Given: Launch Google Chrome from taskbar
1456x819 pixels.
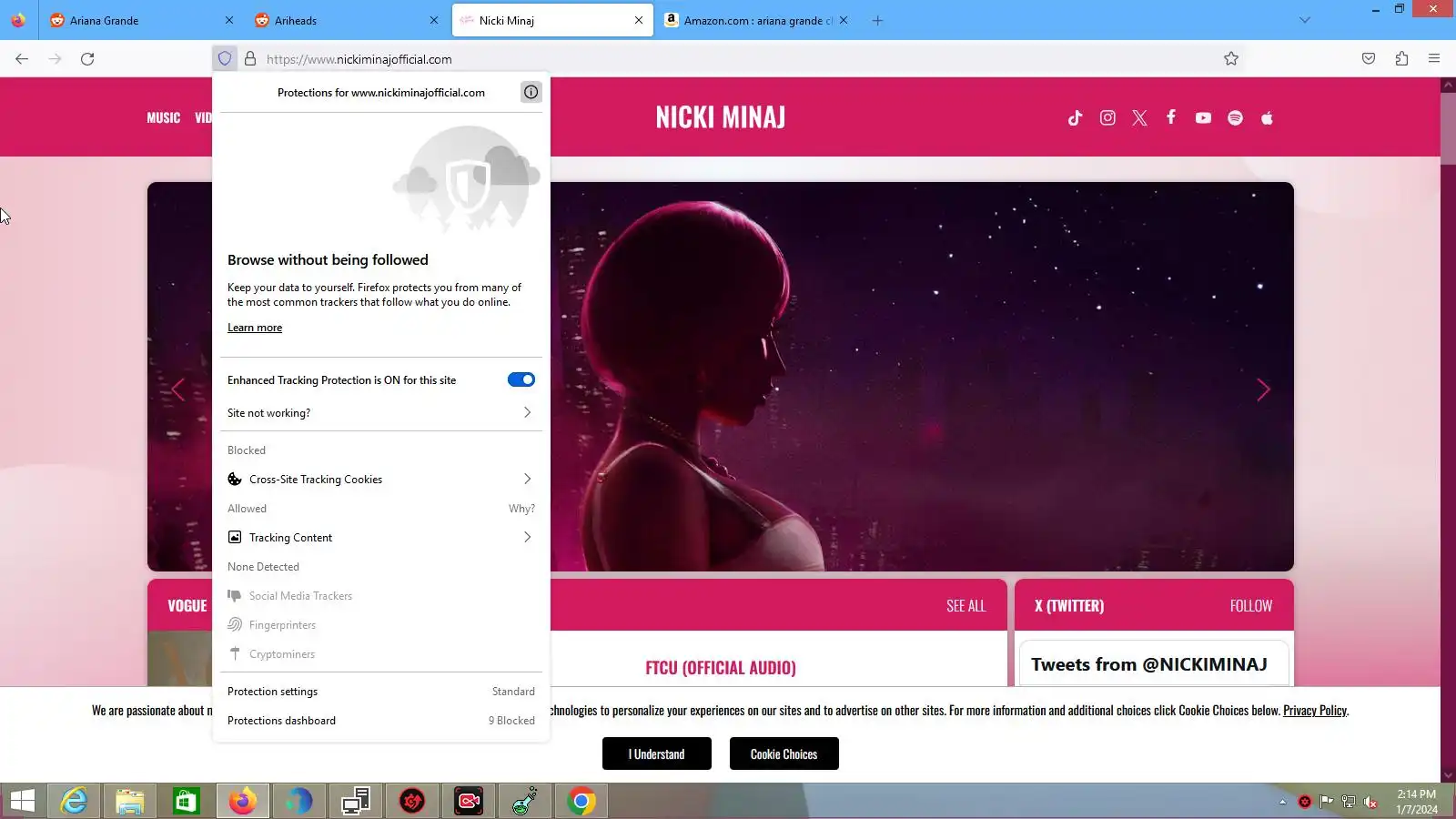Looking at the screenshot, I should point(581,801).
